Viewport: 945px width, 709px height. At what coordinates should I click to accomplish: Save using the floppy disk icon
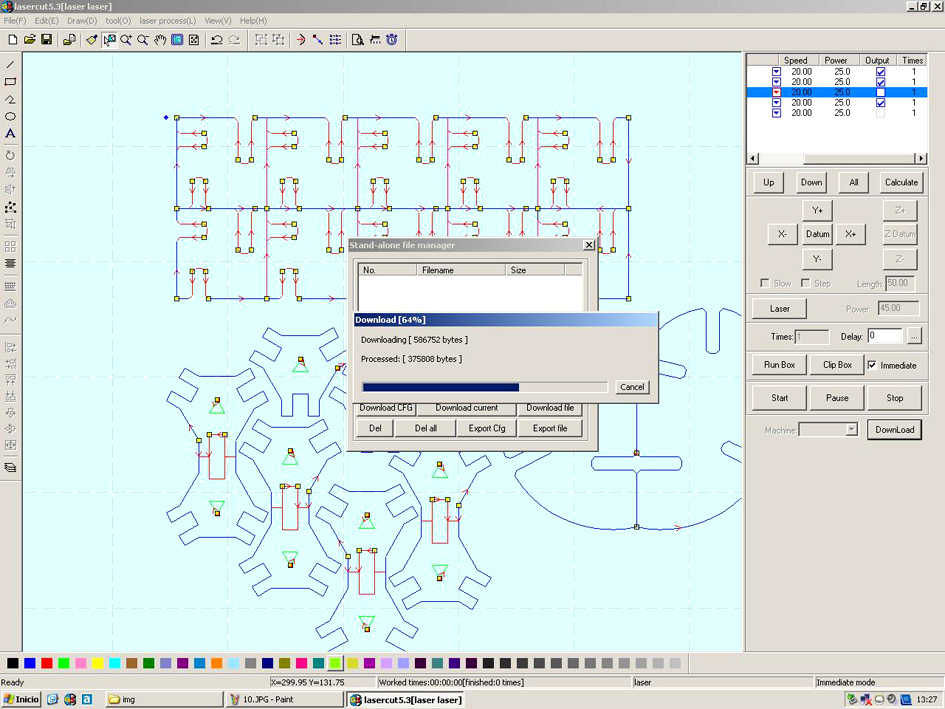tap(46, 40)
